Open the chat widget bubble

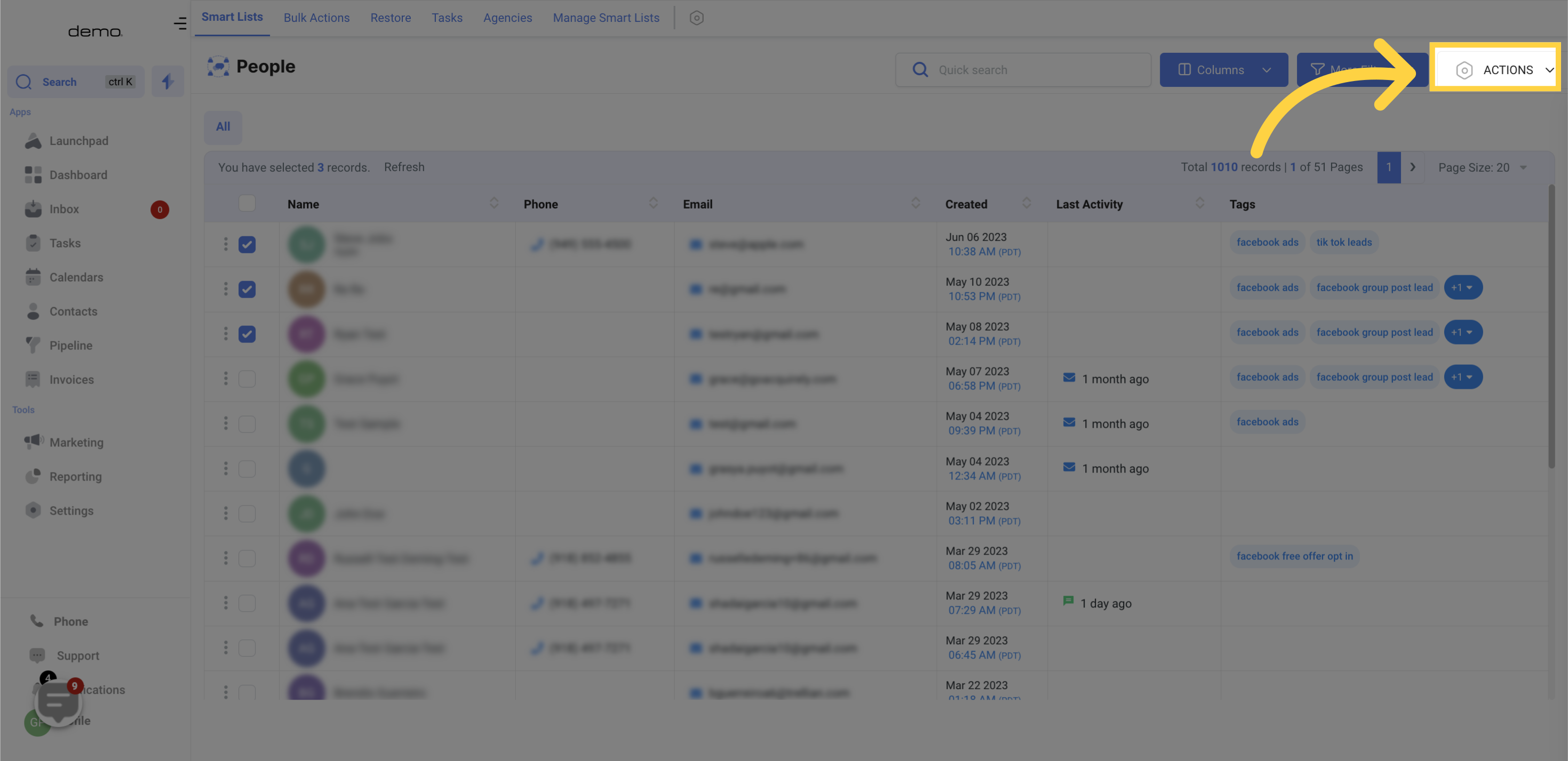(58, 701)
